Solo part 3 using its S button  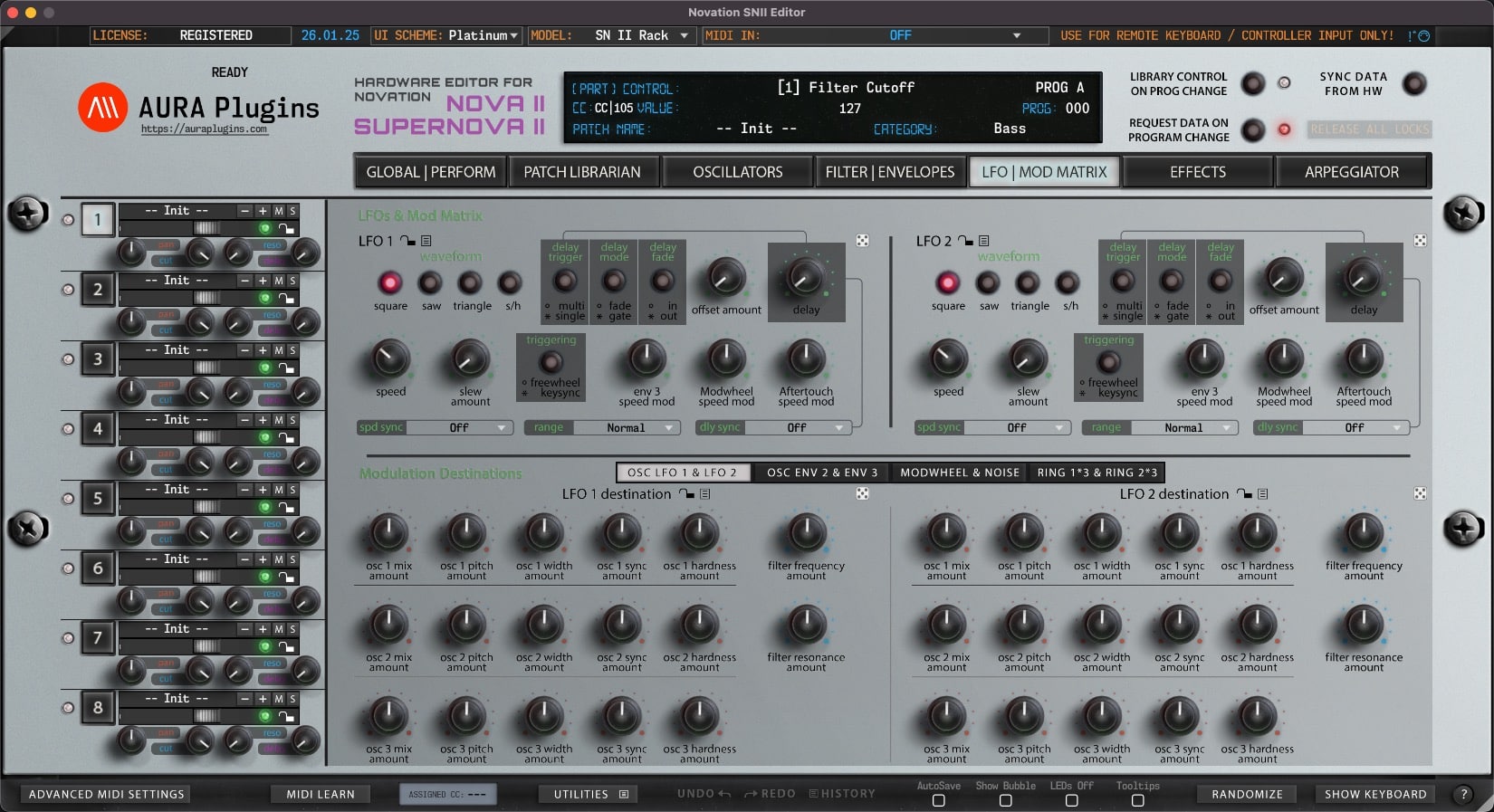pyautogui.click(x=292, y=350)
